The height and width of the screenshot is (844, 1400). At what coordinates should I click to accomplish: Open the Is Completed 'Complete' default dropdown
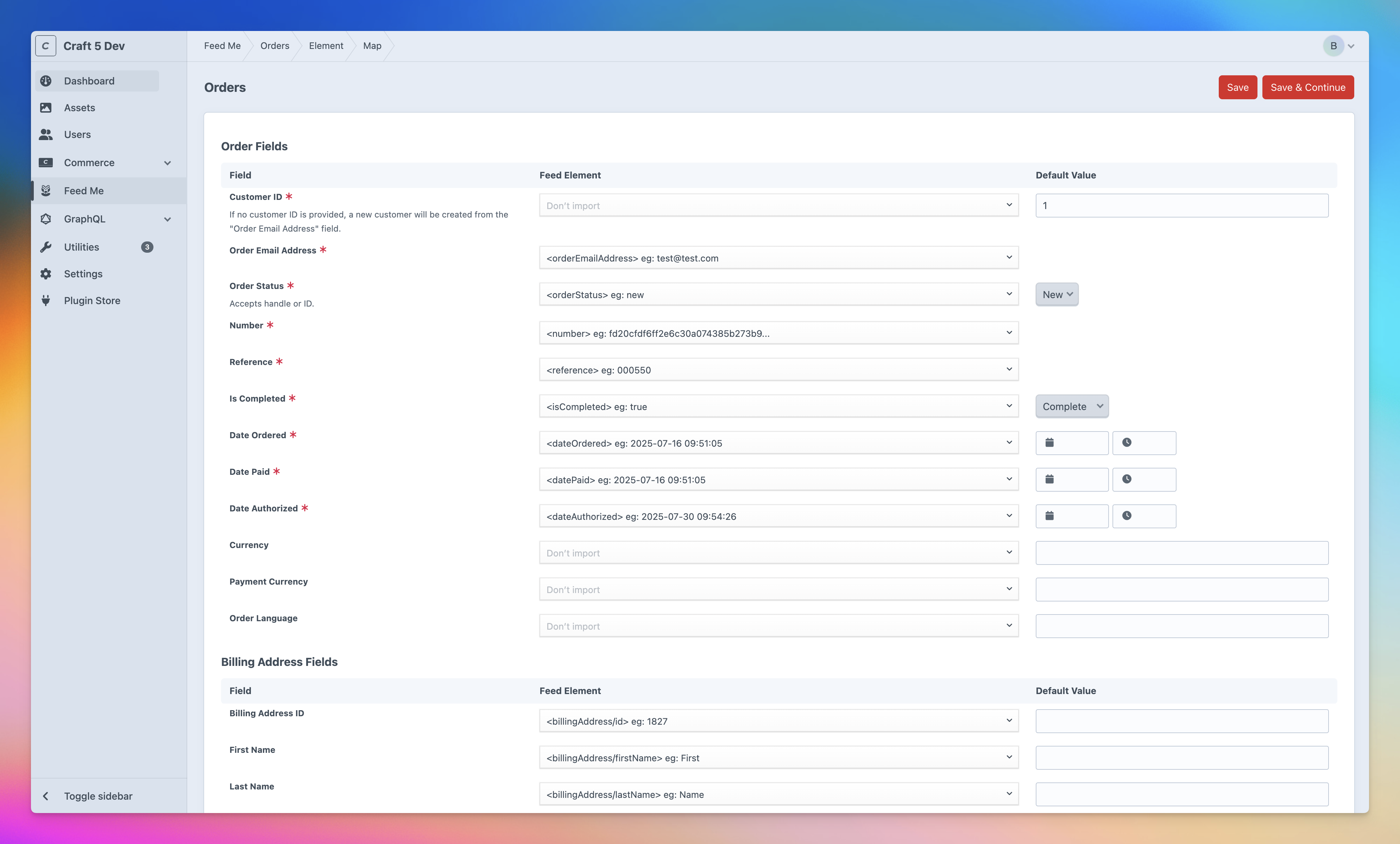1072,407
